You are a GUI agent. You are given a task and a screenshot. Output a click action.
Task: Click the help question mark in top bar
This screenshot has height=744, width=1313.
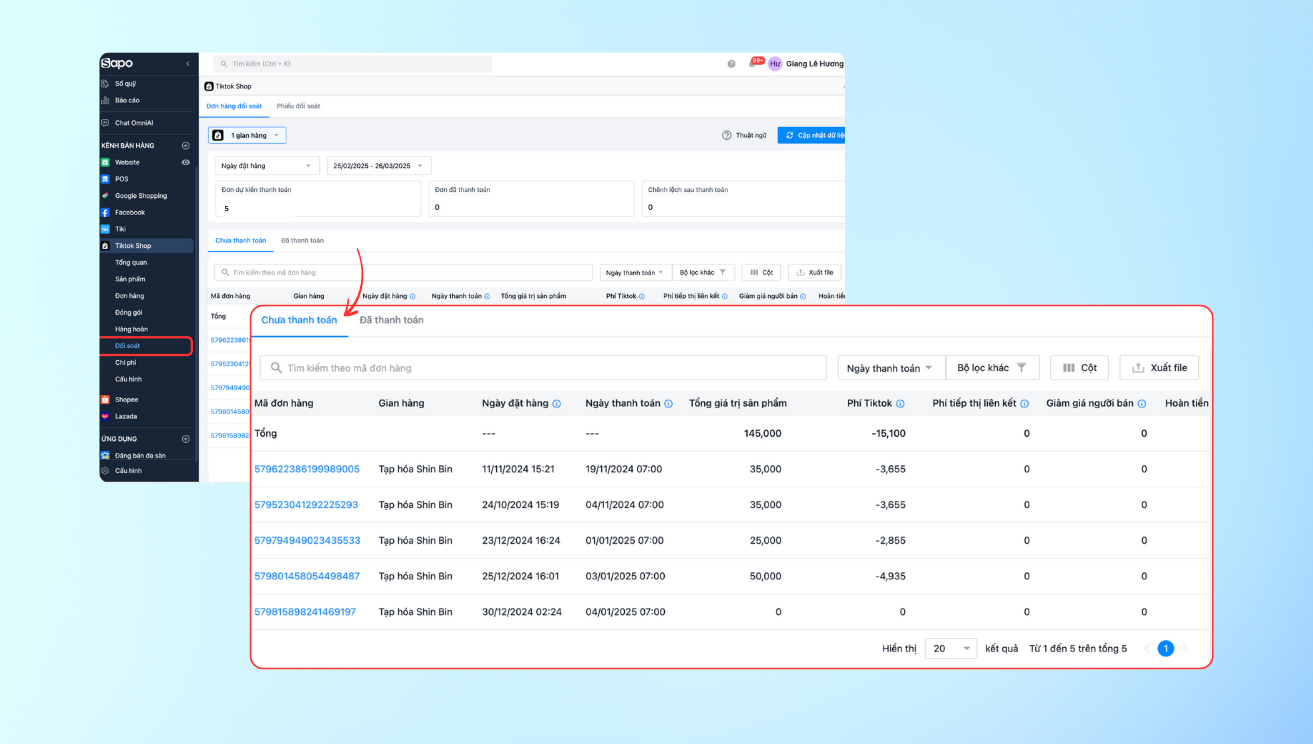(731, 64)
